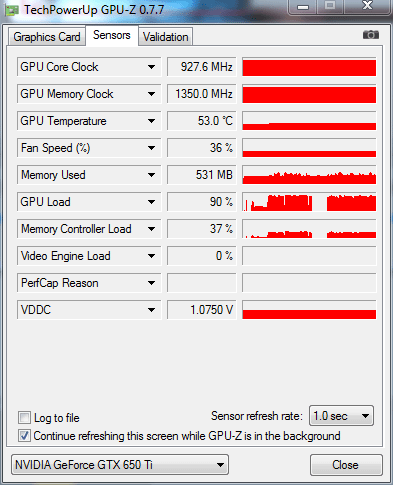The image size is (393, 485).
Task: Open the NVIDIA GeForce GTX 650 Ti selector
Action: pos(120,464)
